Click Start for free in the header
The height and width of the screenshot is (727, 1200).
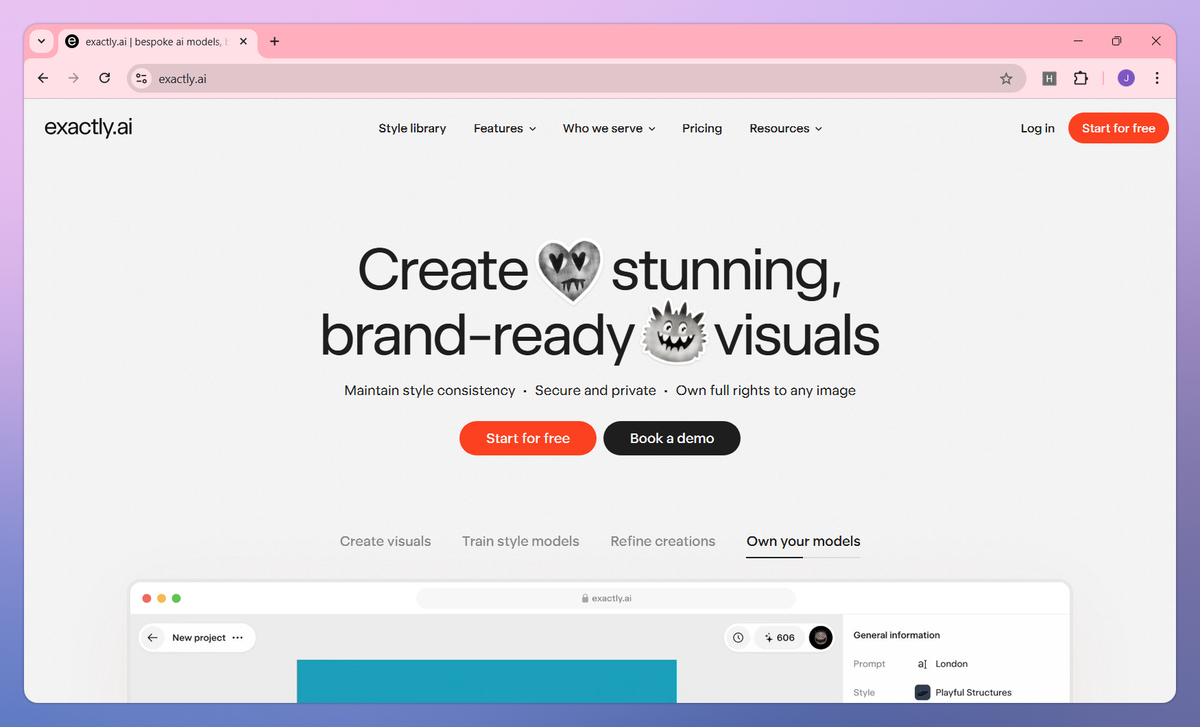tap(1118, 128)
